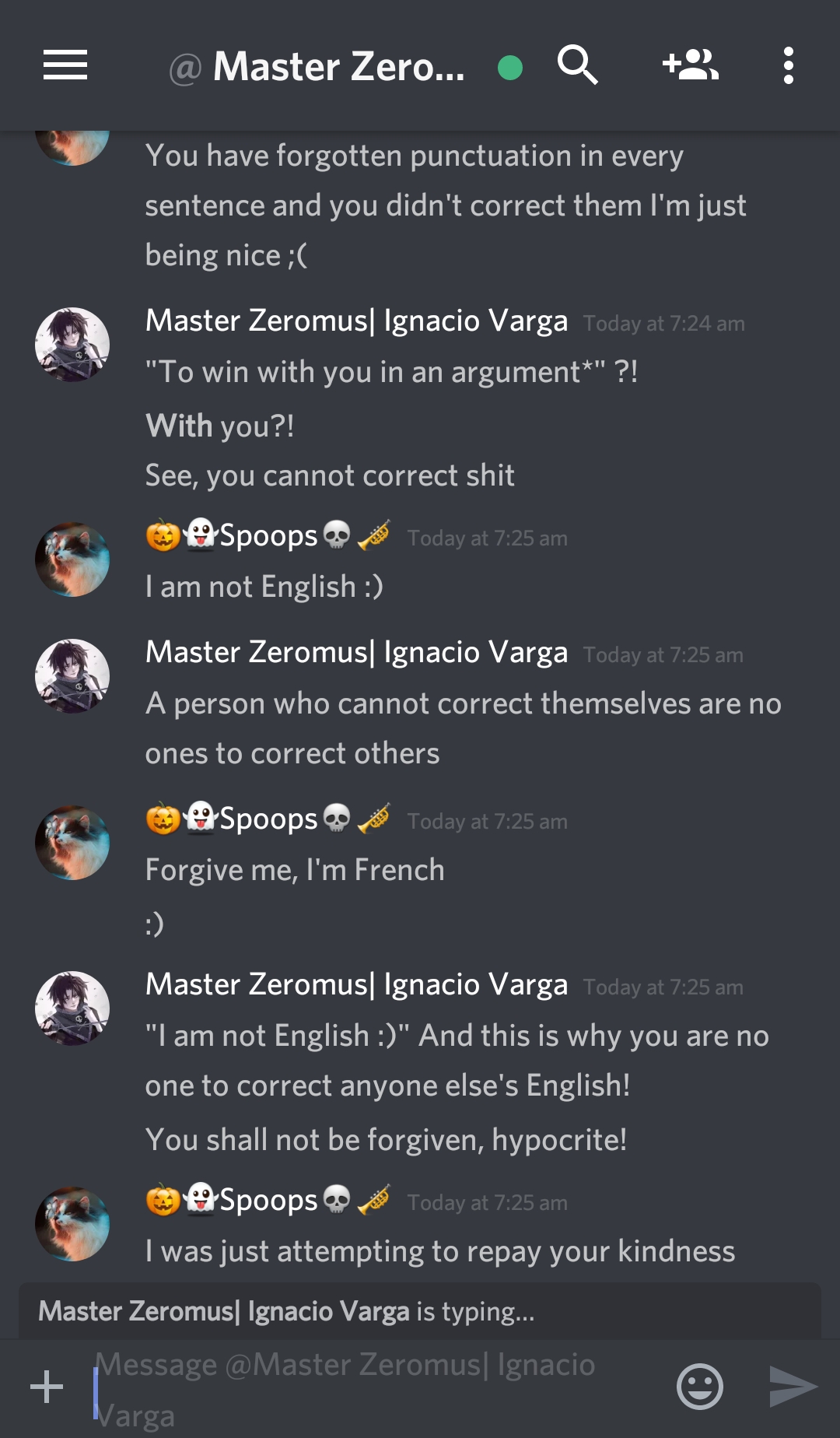Add friends to DM icon
840x1438 pixels.
click(x=690, y=65)
